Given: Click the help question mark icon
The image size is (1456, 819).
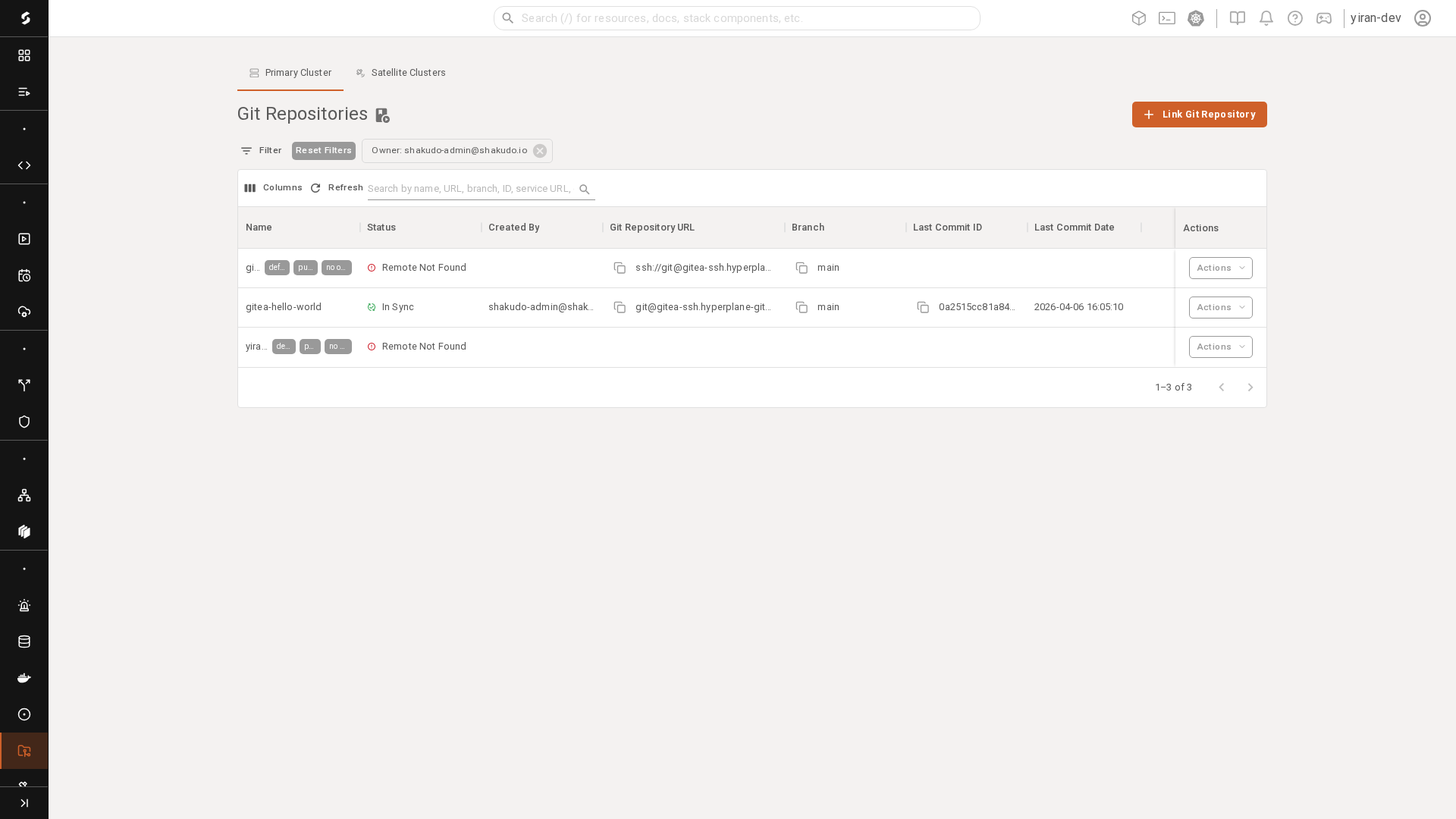Looking at the screenshot, I should 1294,18.
